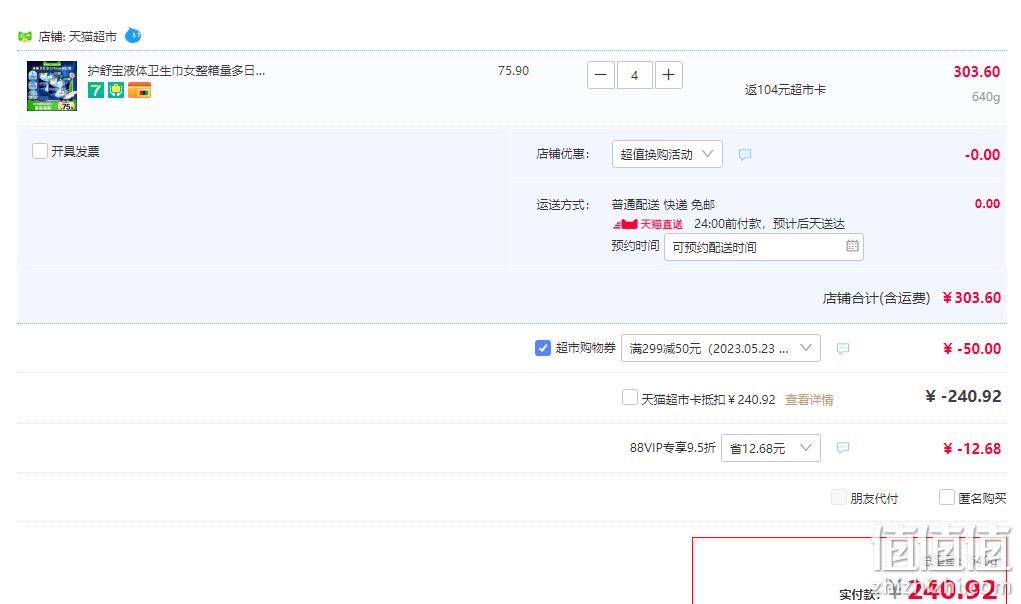Tick the 开具发票 invoice checkbox

40,151
